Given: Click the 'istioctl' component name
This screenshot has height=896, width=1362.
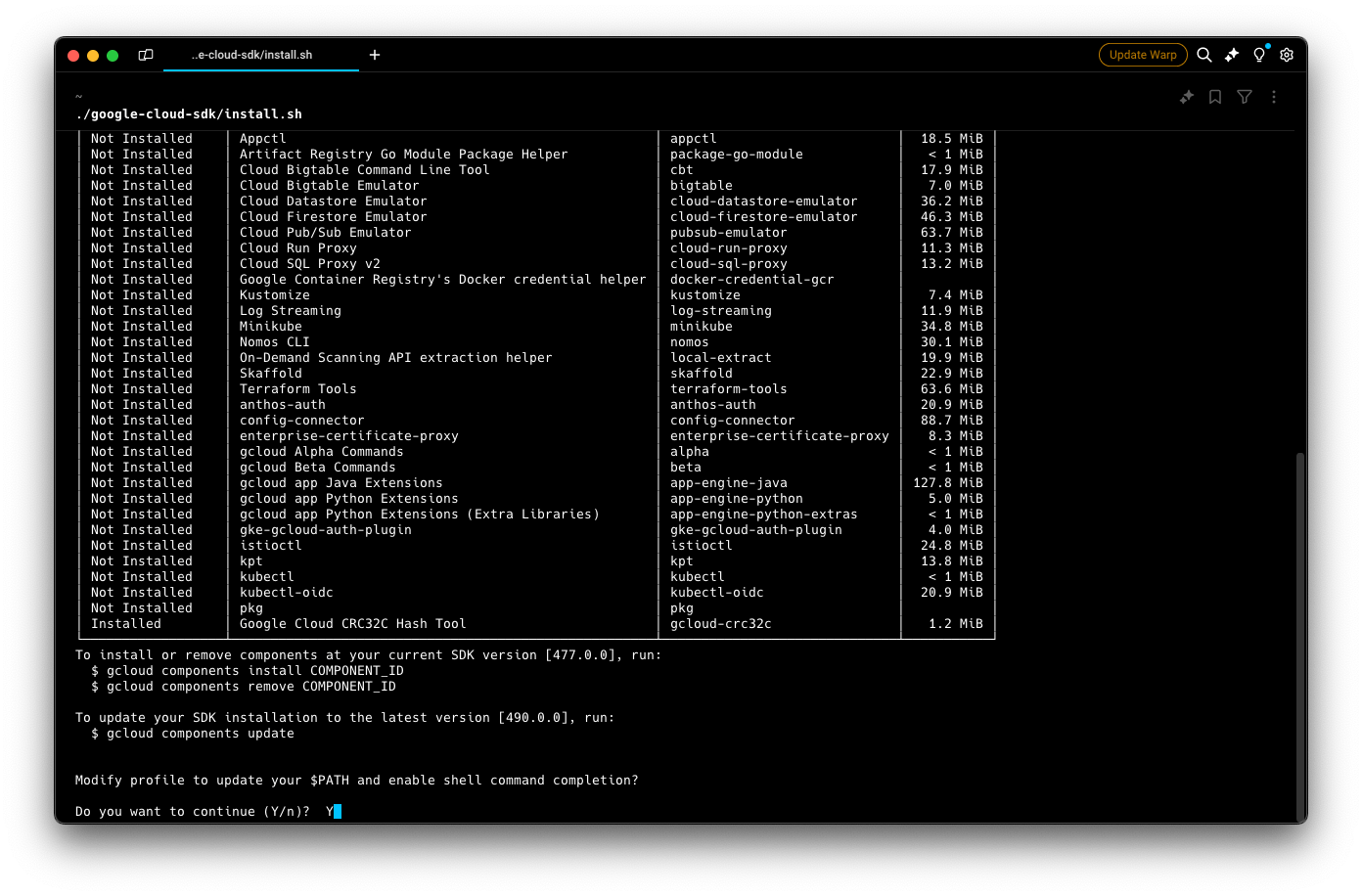Looking at the screenshot, I should [271, 546].
